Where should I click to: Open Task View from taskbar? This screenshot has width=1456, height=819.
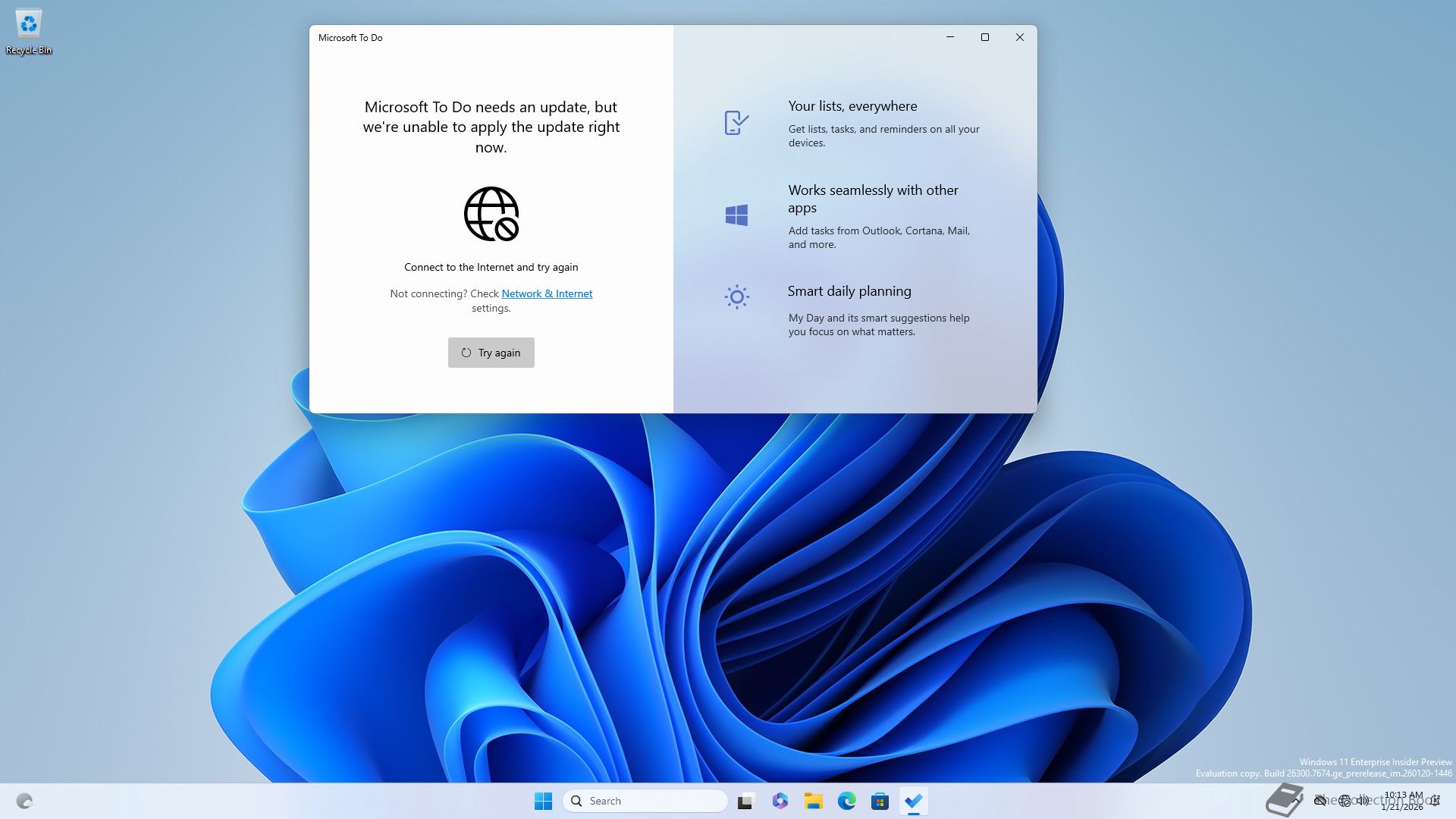tap(746, 801)
